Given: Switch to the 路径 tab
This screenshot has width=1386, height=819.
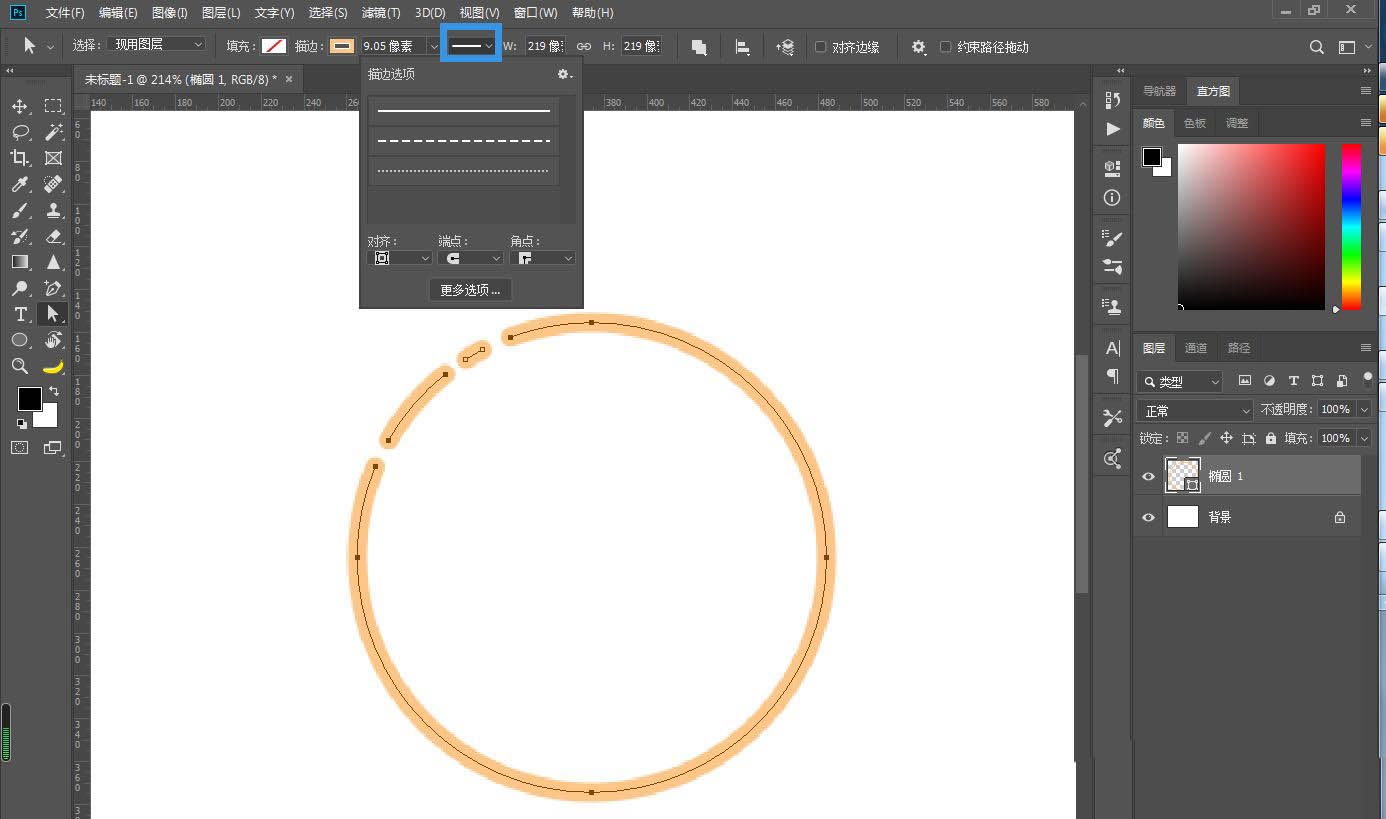Looking at the screenshot, I should tap(1239, 348).
